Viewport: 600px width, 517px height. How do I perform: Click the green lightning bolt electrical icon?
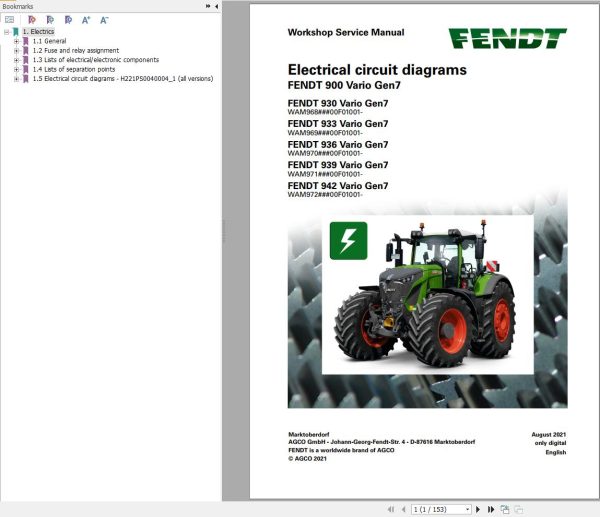[x=348, y=241]
